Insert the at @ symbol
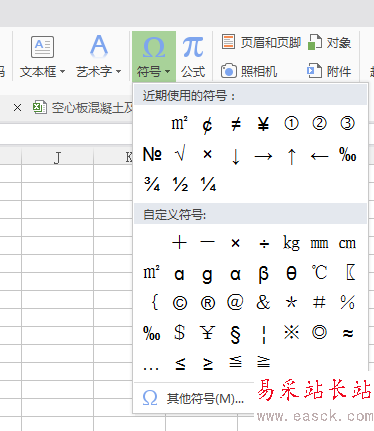Screen dimensions: 374x431 tap(235, 303)
